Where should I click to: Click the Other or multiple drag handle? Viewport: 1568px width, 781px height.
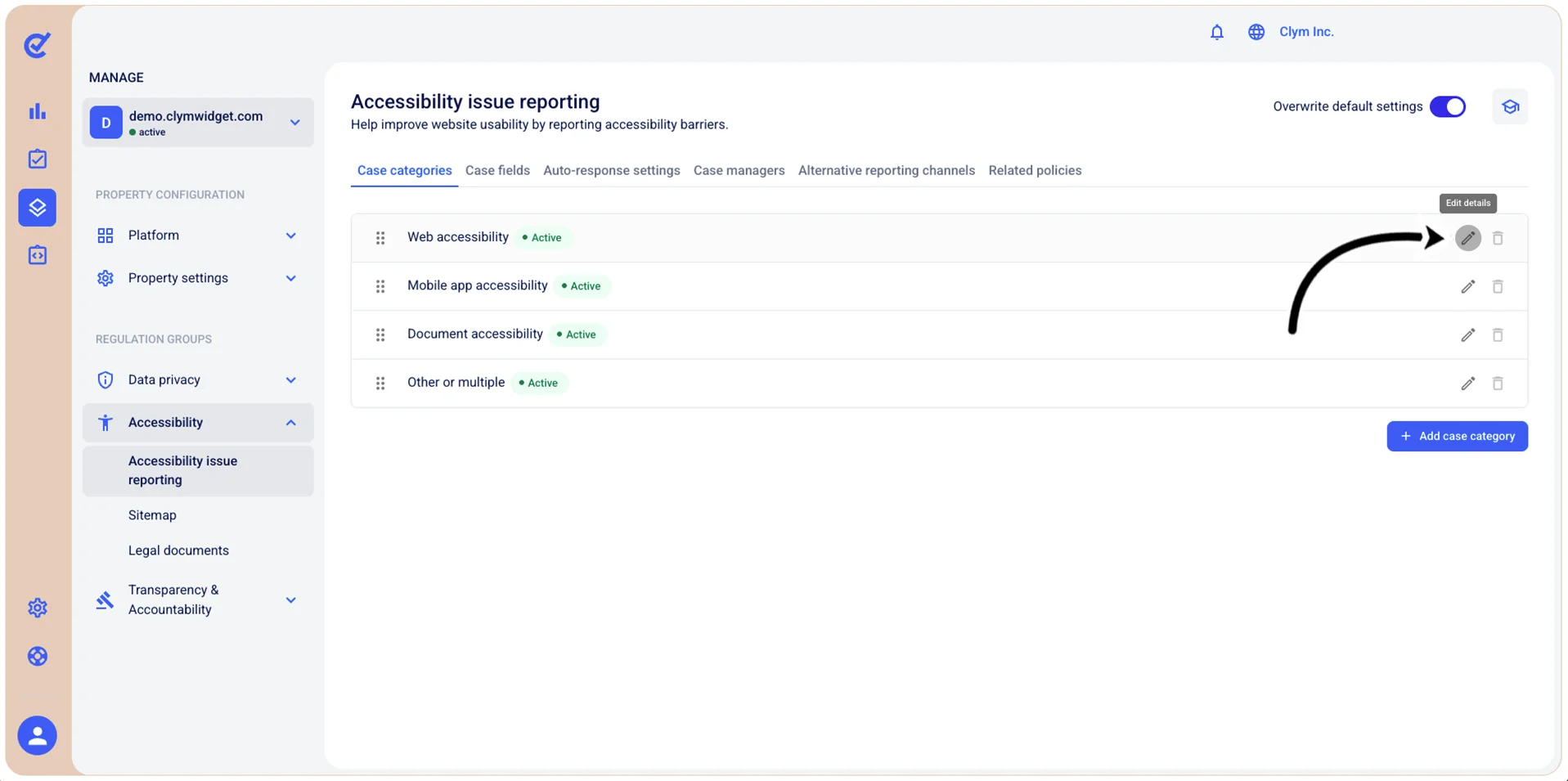coord(380,383)
